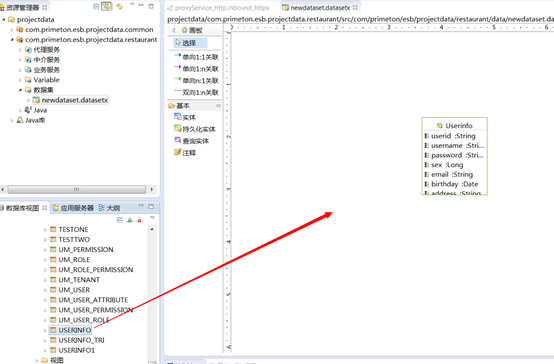Select the Userinfo entity on the canvas

pos(454,156)
